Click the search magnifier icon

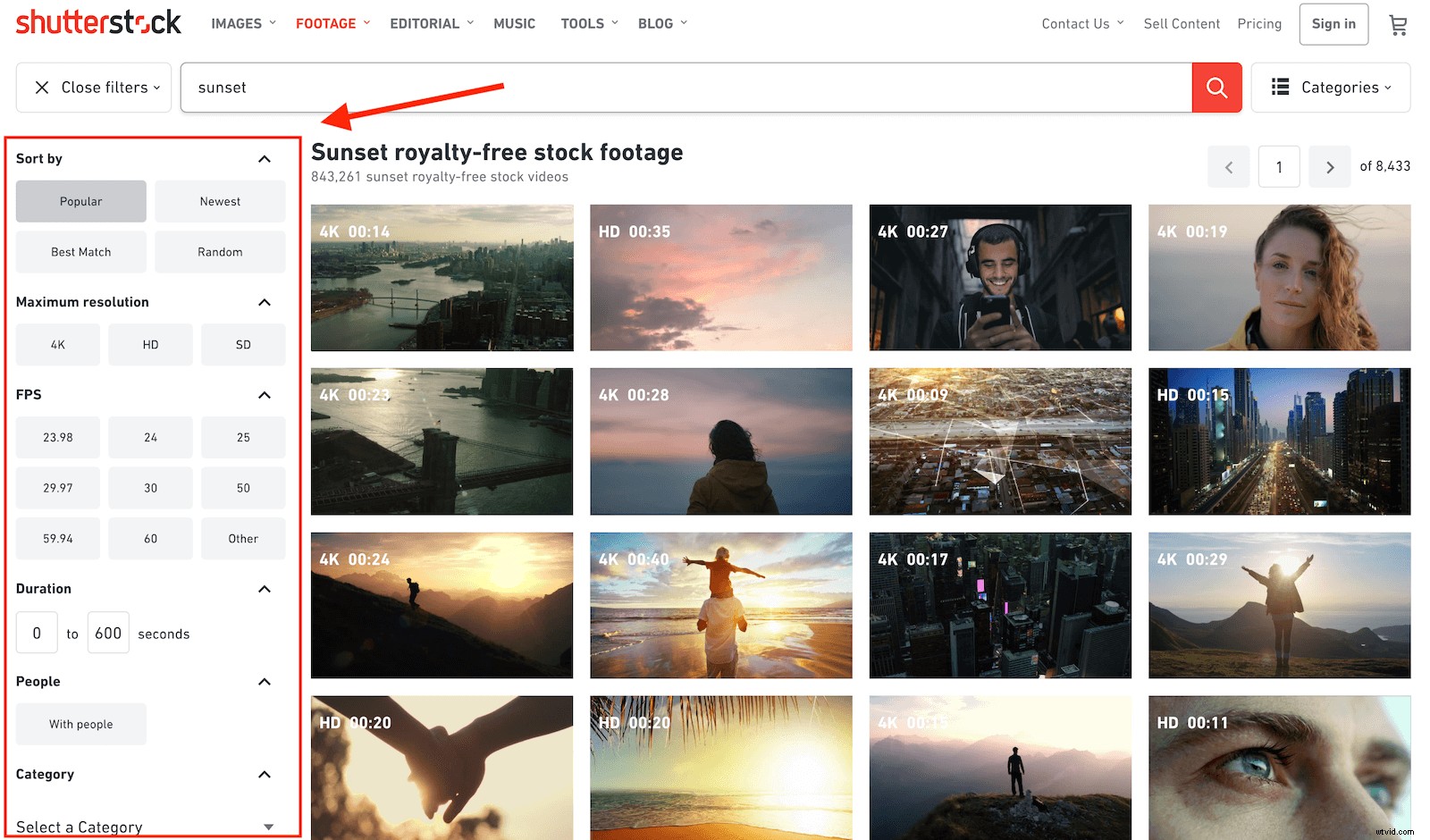pos(1216,87)
